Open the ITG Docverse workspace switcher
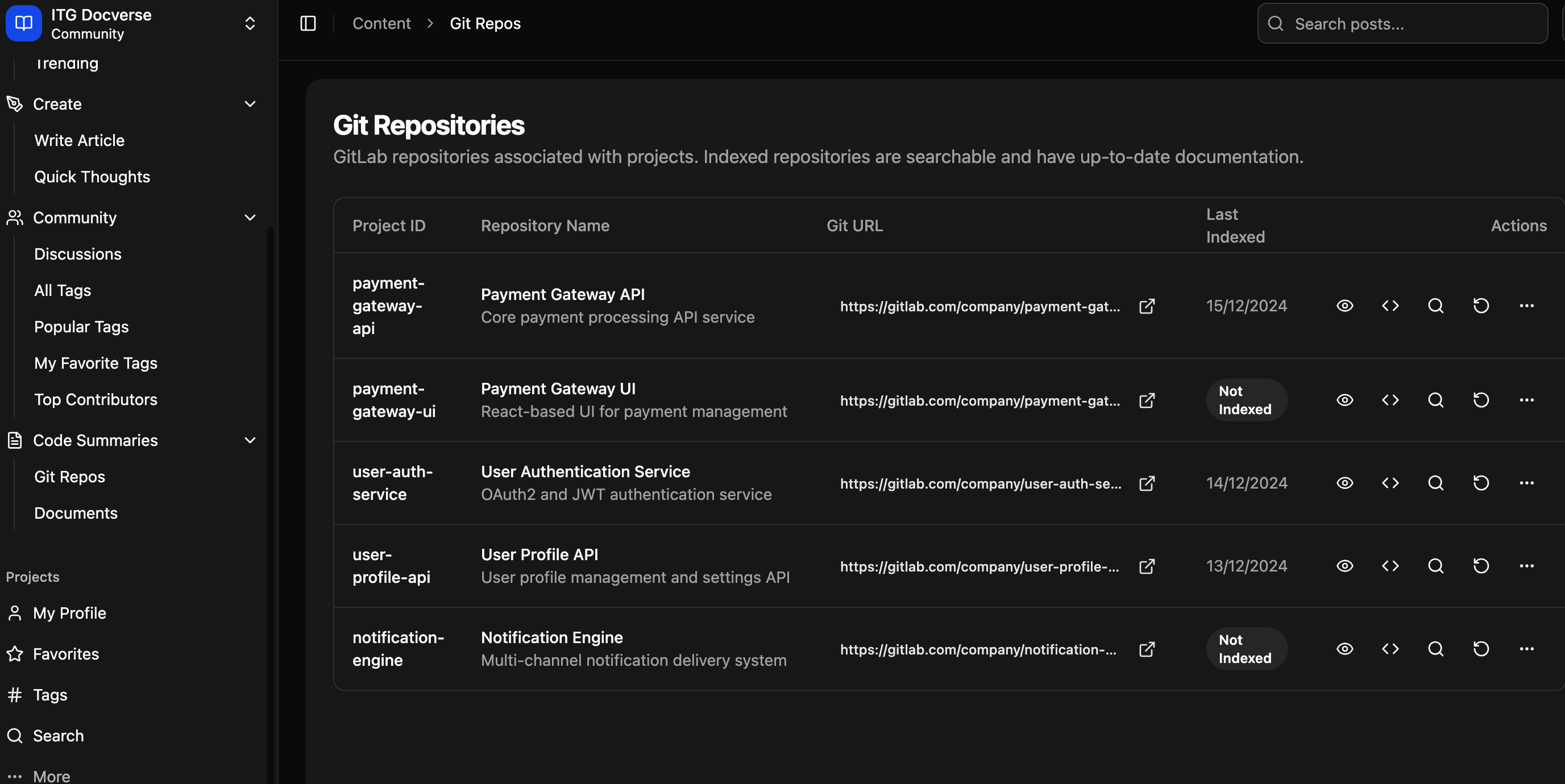 (250, 23)
